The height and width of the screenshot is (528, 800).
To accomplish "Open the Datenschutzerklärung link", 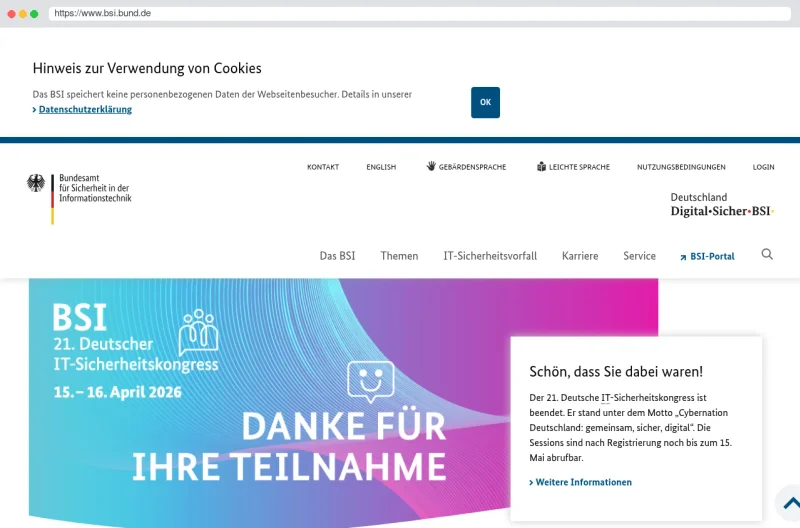I will click(x=85, y=109).
